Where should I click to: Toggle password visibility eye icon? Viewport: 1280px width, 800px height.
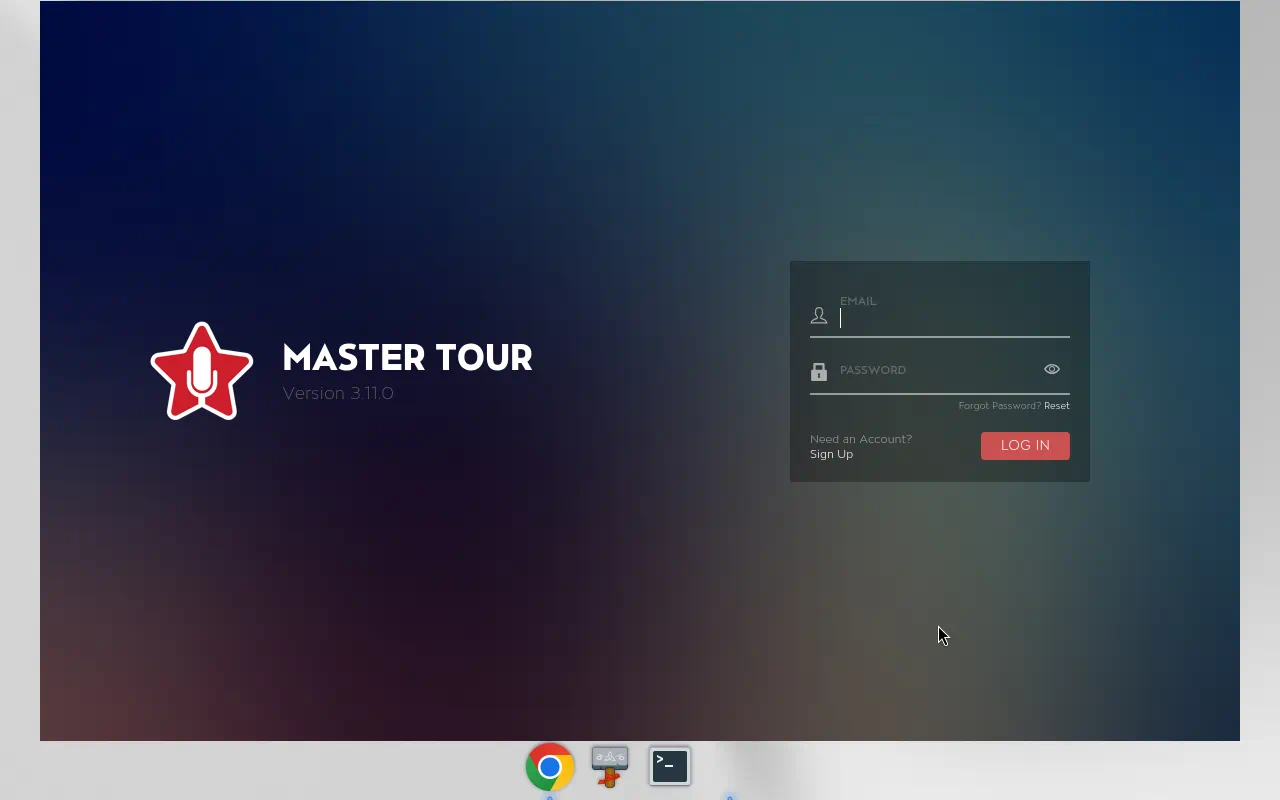(1052, 369)
